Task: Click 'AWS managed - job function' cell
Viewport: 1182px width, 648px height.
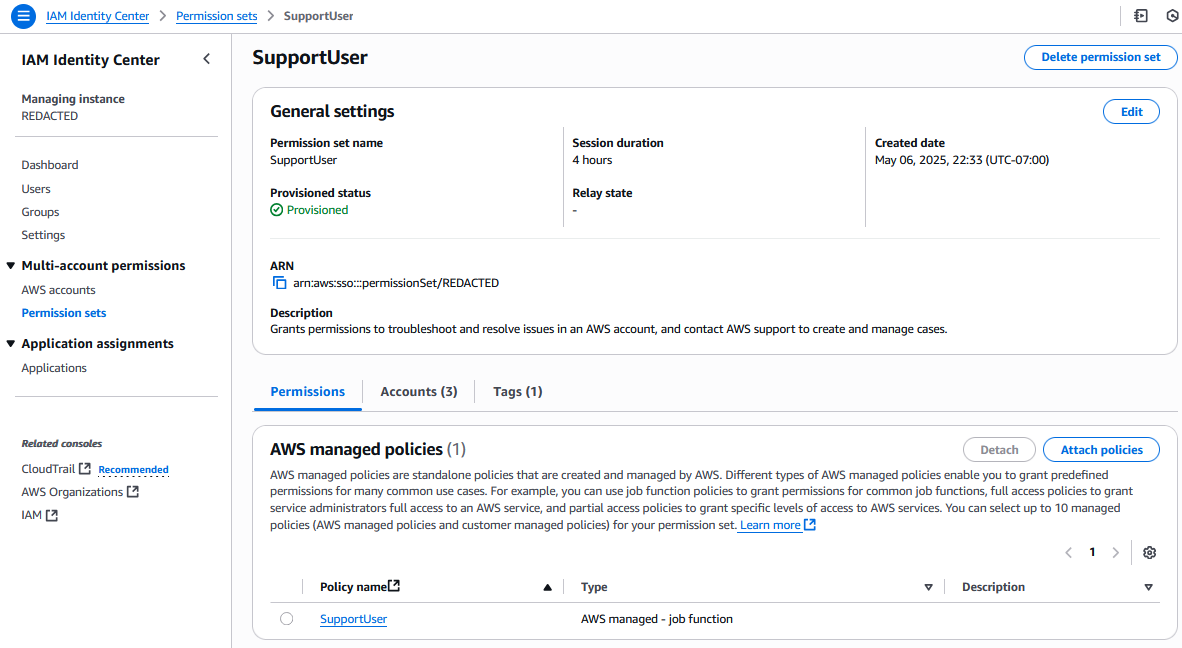Action: tap(657, 619)
